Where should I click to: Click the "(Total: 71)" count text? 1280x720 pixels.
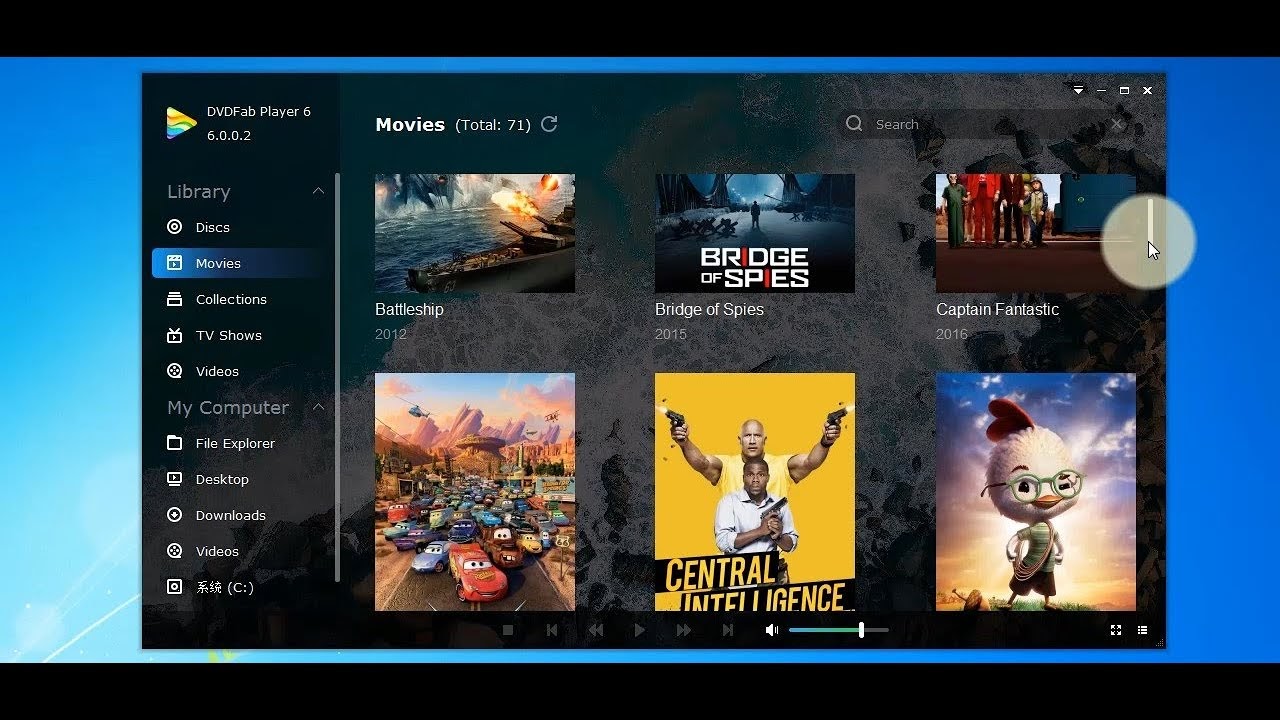click(492, 125)
